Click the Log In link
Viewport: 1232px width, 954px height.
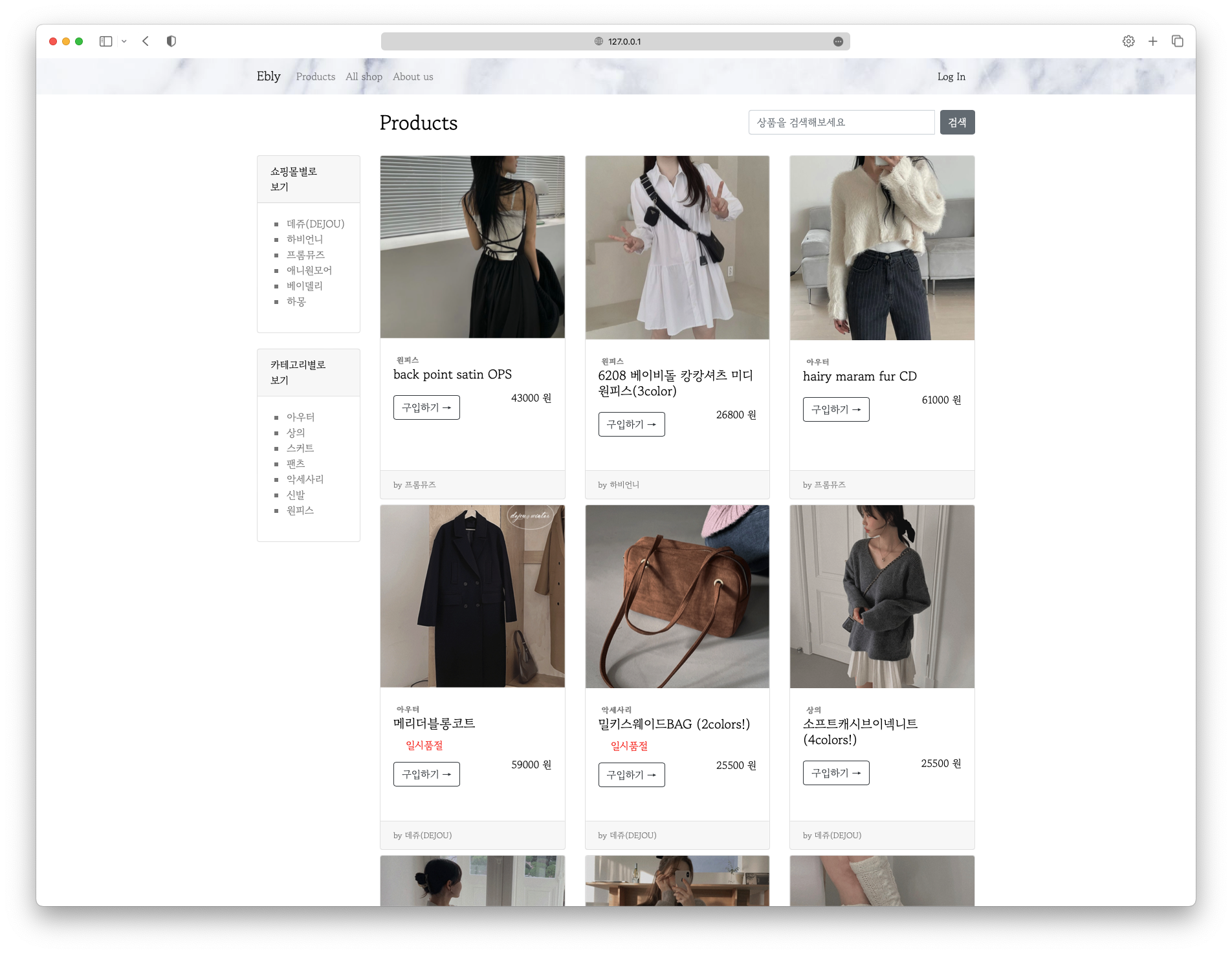click(951, 76)
